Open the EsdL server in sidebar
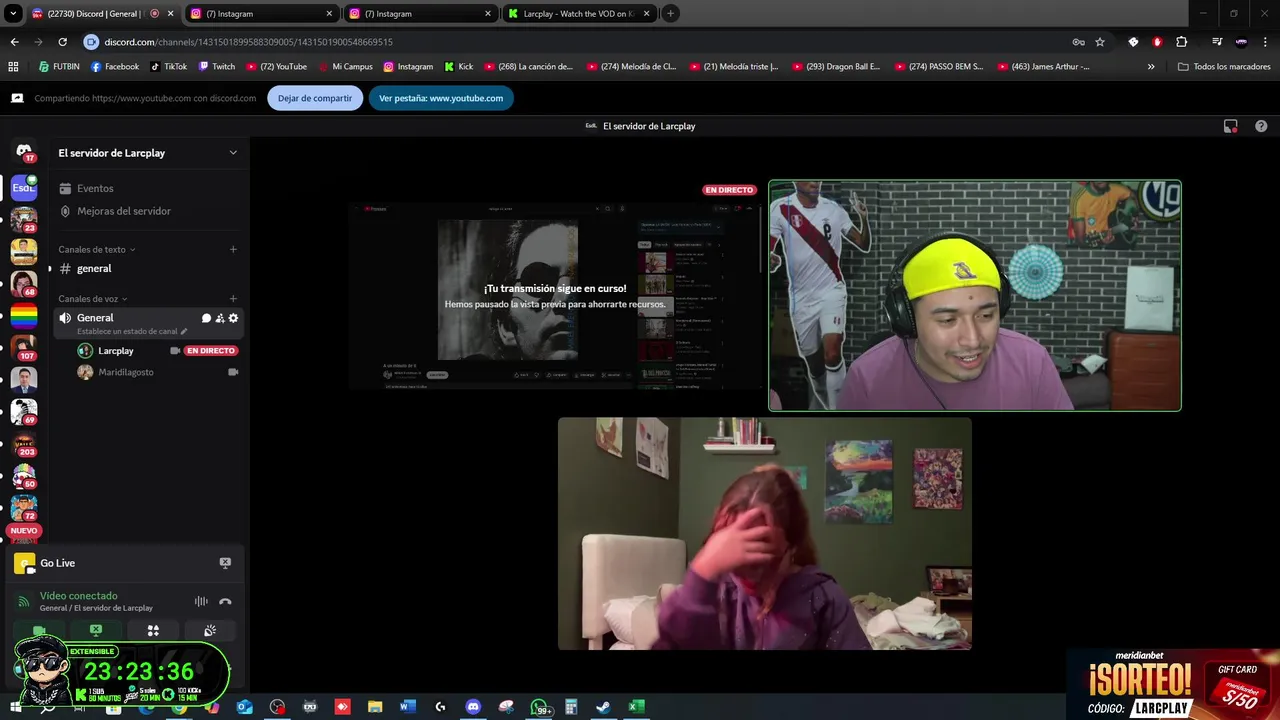The width and height of the screenshot is (1280, 720). click(x=24, y=187)
